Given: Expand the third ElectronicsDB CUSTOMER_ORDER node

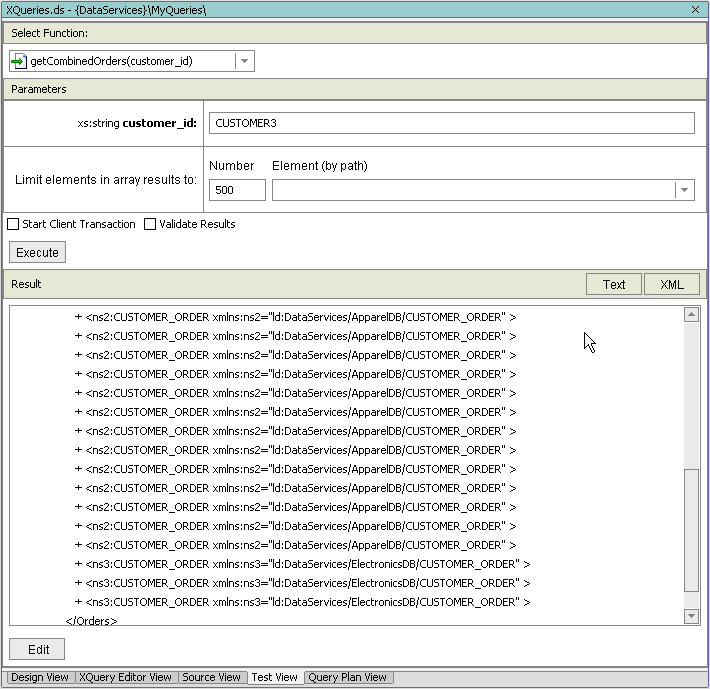Looking at the screenshot, I should pos(78,602).
